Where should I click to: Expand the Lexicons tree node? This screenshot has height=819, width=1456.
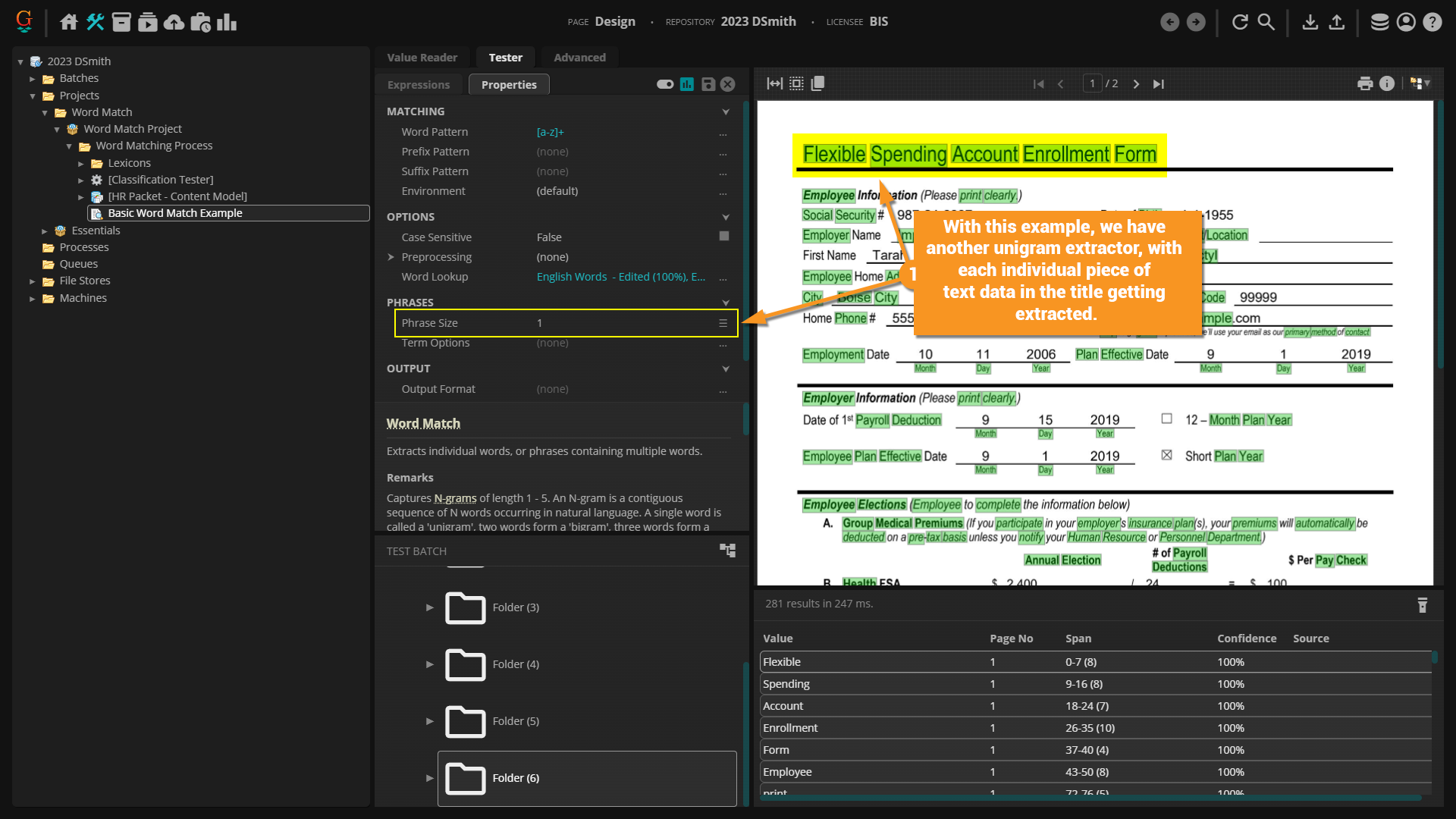[81, 163]
